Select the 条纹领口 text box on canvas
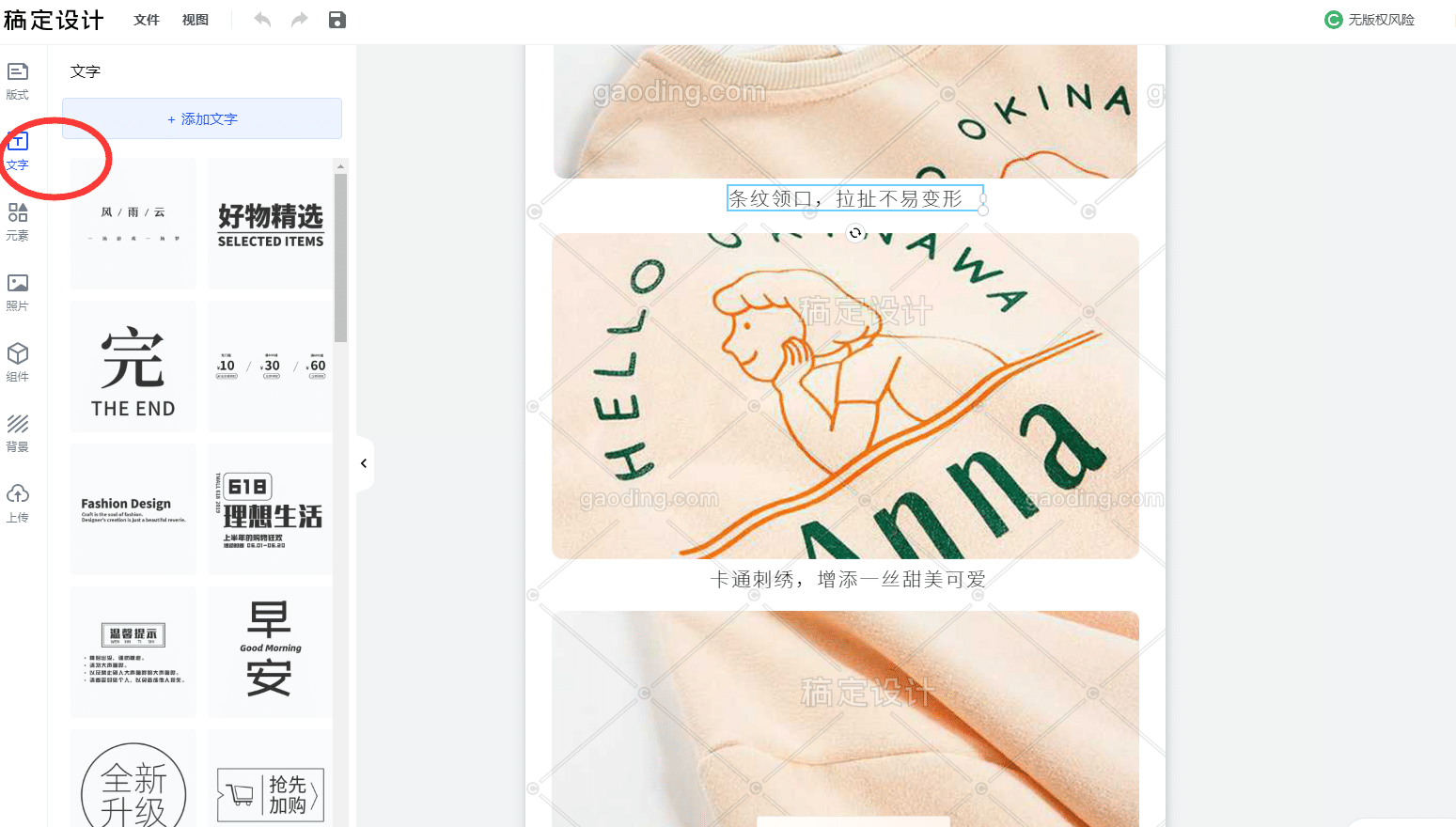Viewport: 1456px width, 827px height. click(855, 198)
